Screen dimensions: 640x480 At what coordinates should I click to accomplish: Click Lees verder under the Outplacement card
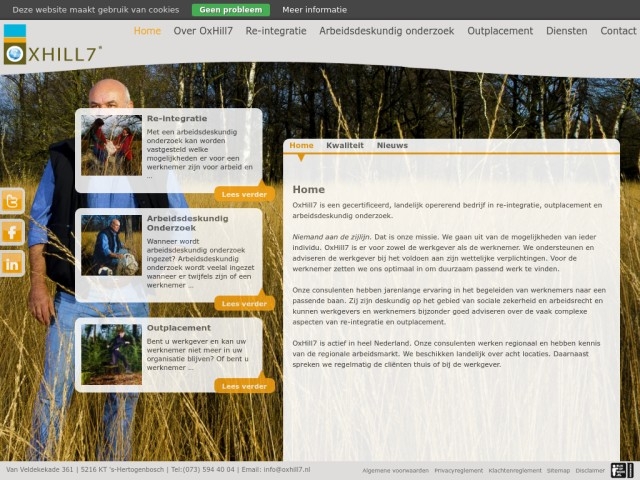244,385
